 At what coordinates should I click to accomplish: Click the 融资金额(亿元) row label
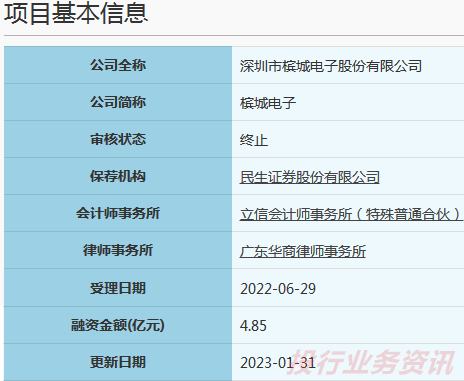tap(118, 325)
